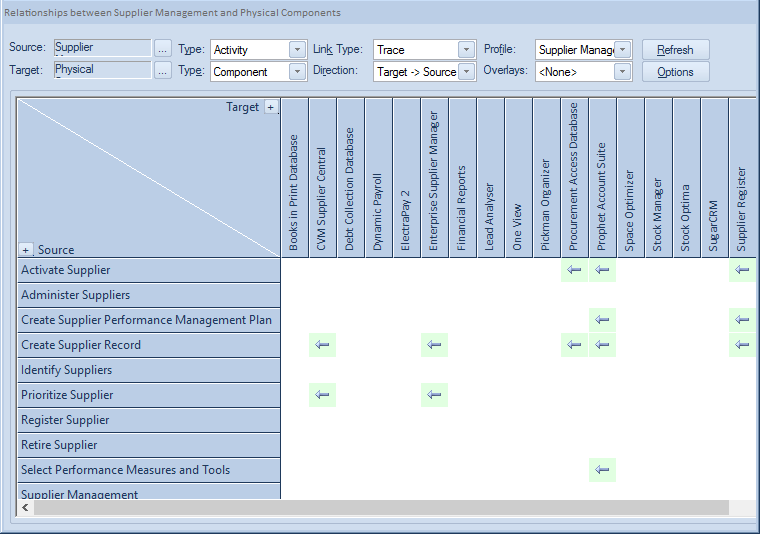This screenshot has height=534, width=760.
Task: Open the Overlays dropdown
Action: (x=622, y=72)
